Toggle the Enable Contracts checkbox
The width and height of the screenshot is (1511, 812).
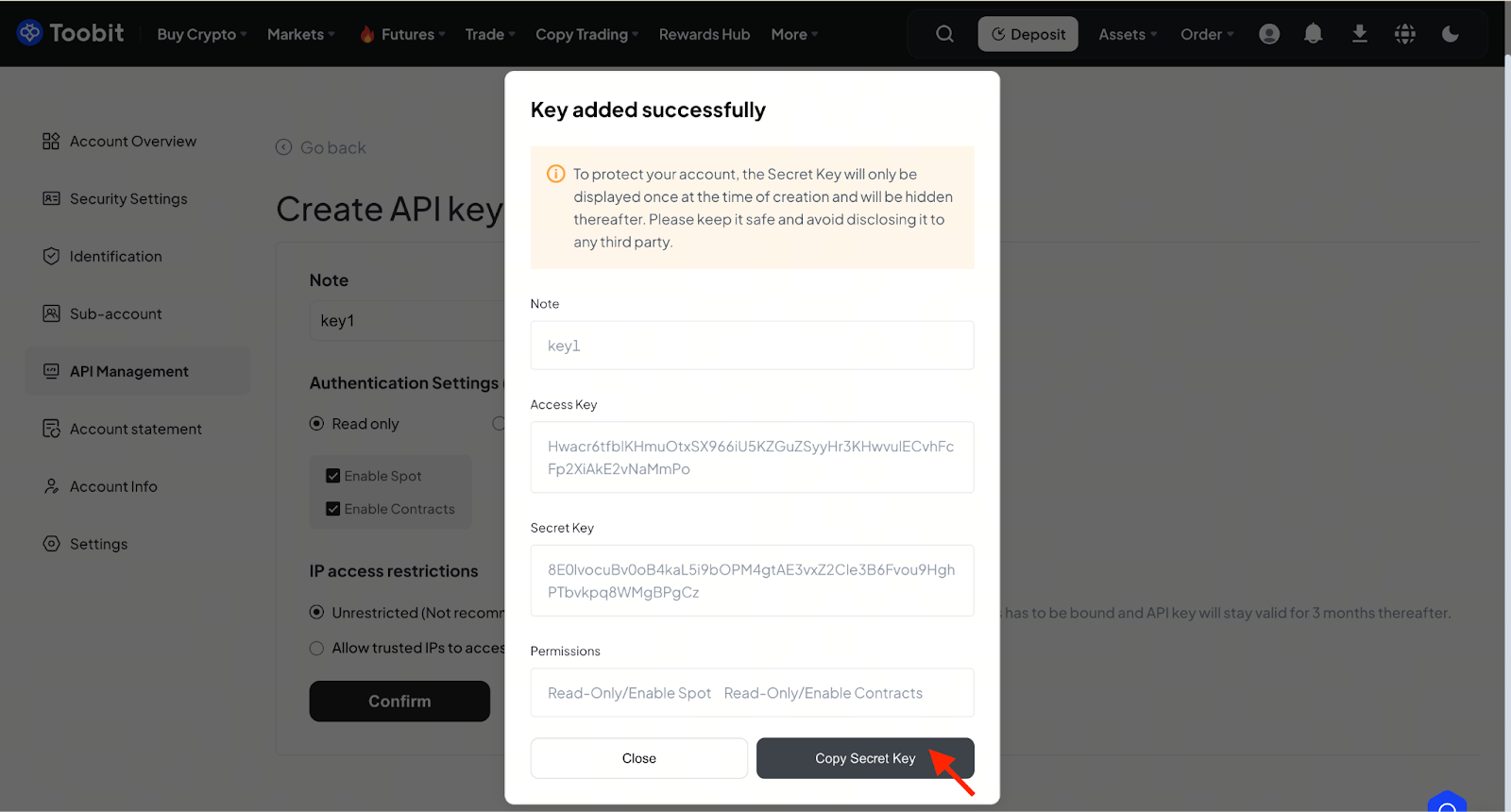[333, 509]
